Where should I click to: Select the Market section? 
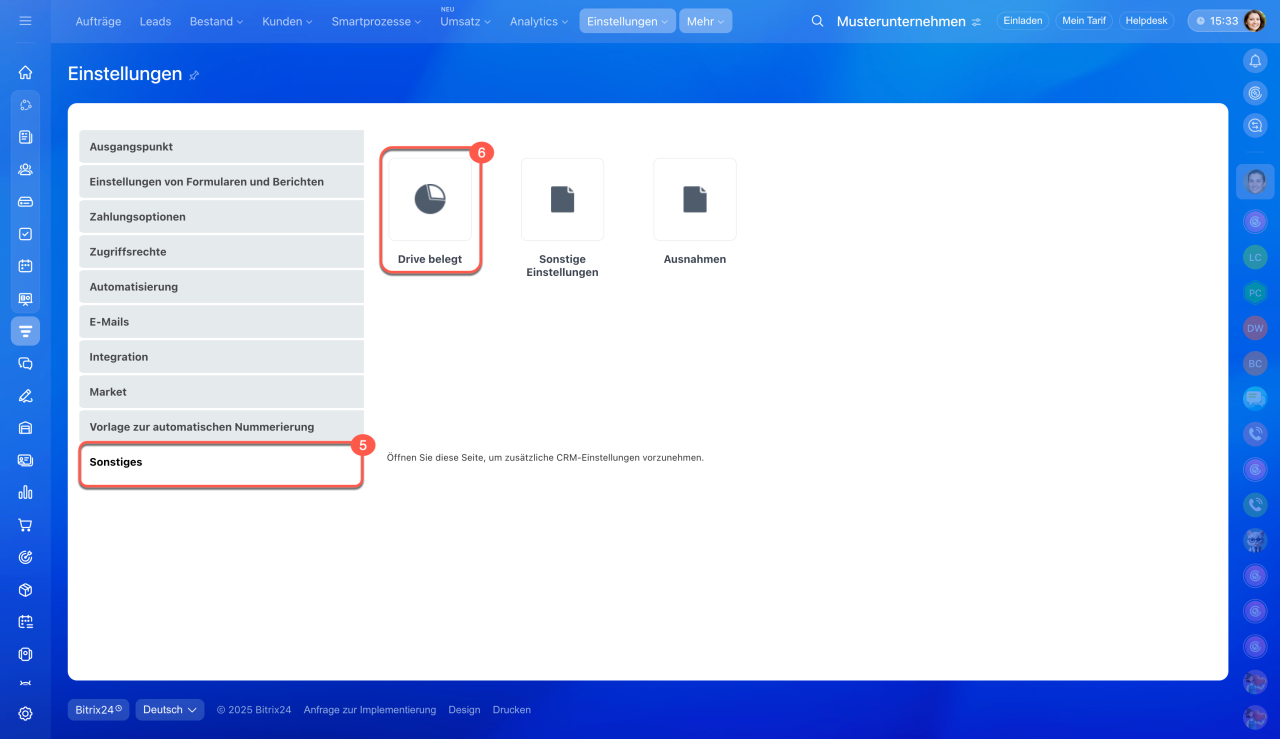point(221,392)
